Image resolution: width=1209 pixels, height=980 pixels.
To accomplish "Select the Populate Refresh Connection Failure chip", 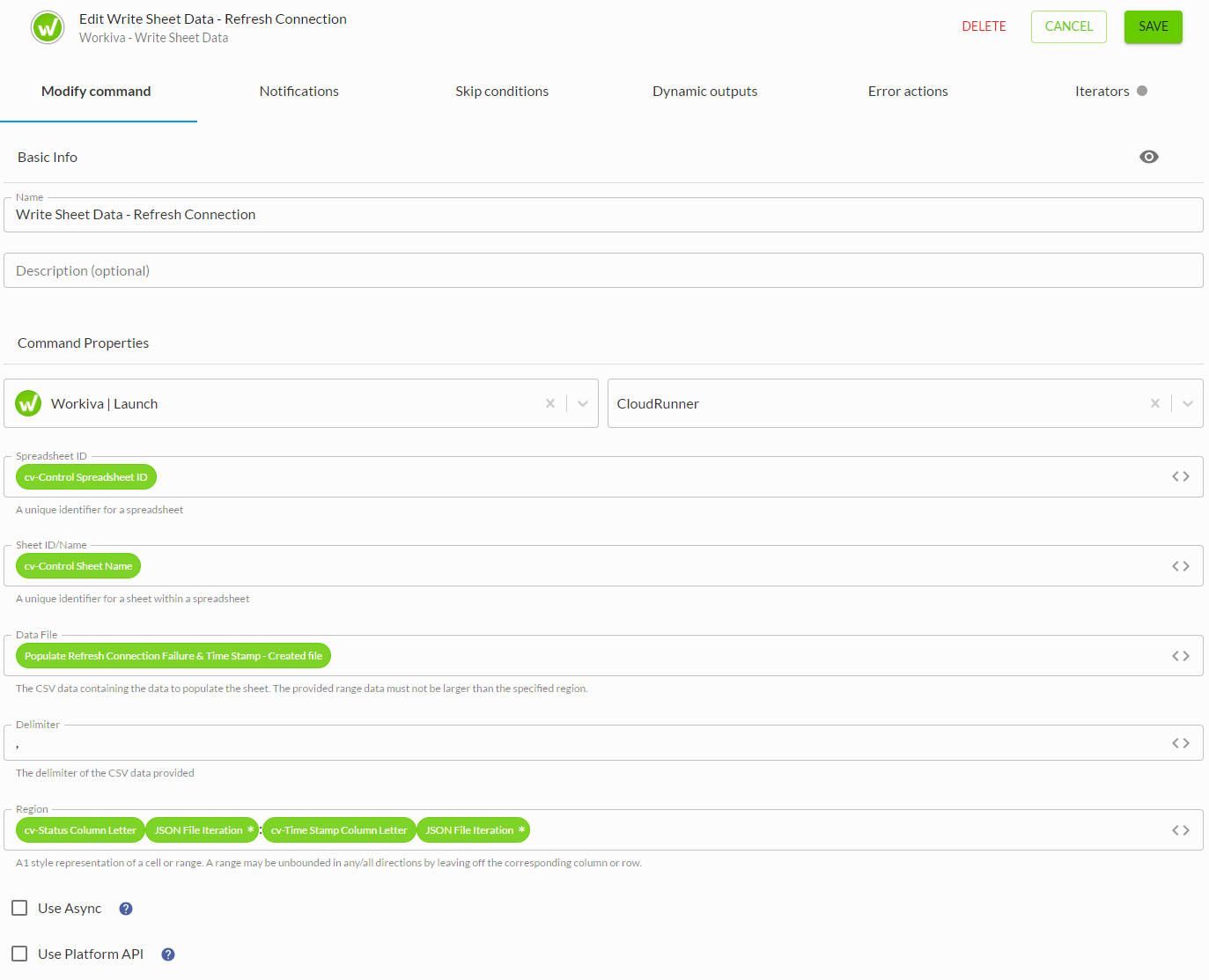I will [173, 656].
